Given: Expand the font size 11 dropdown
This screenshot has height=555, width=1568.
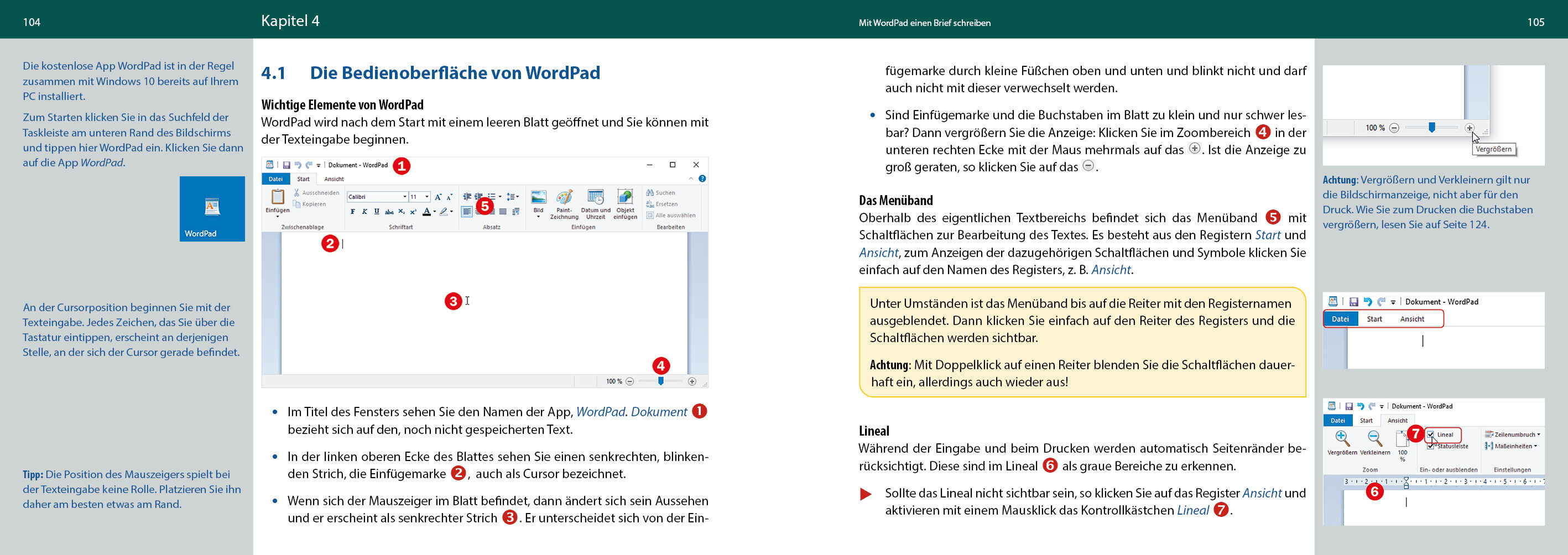Looking at the screenshot, I should pyautogui.click(x=428, y=197).
